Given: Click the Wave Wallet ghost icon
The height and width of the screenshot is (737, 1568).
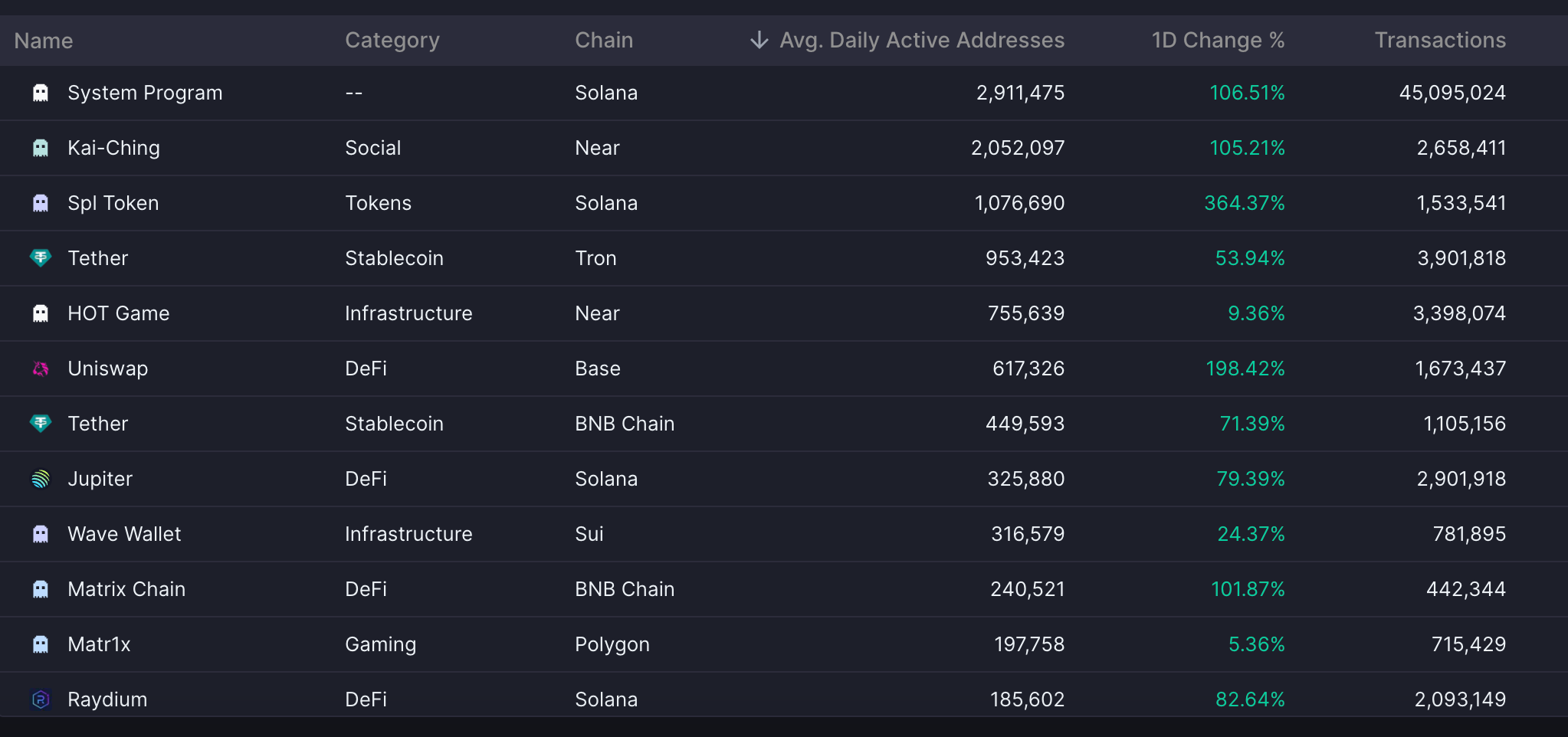Looking at the screenshot, I should (x=41, y=534).
